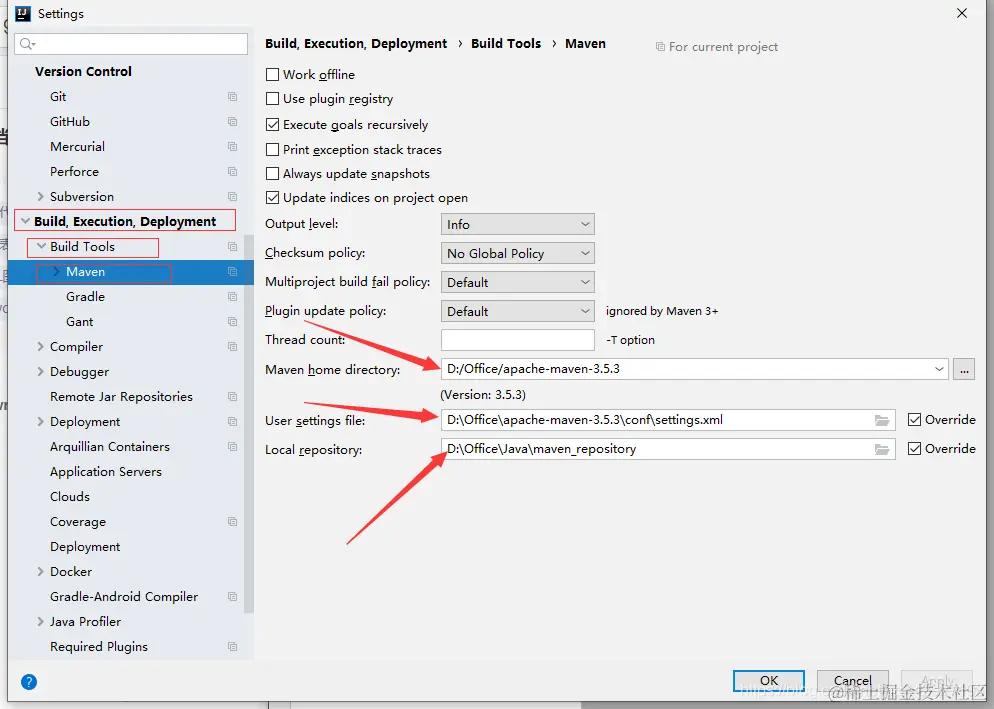Viewport: 994px width, 709px height.
Task: Click the project-level icon beside Git
Action: coord(232,96)
